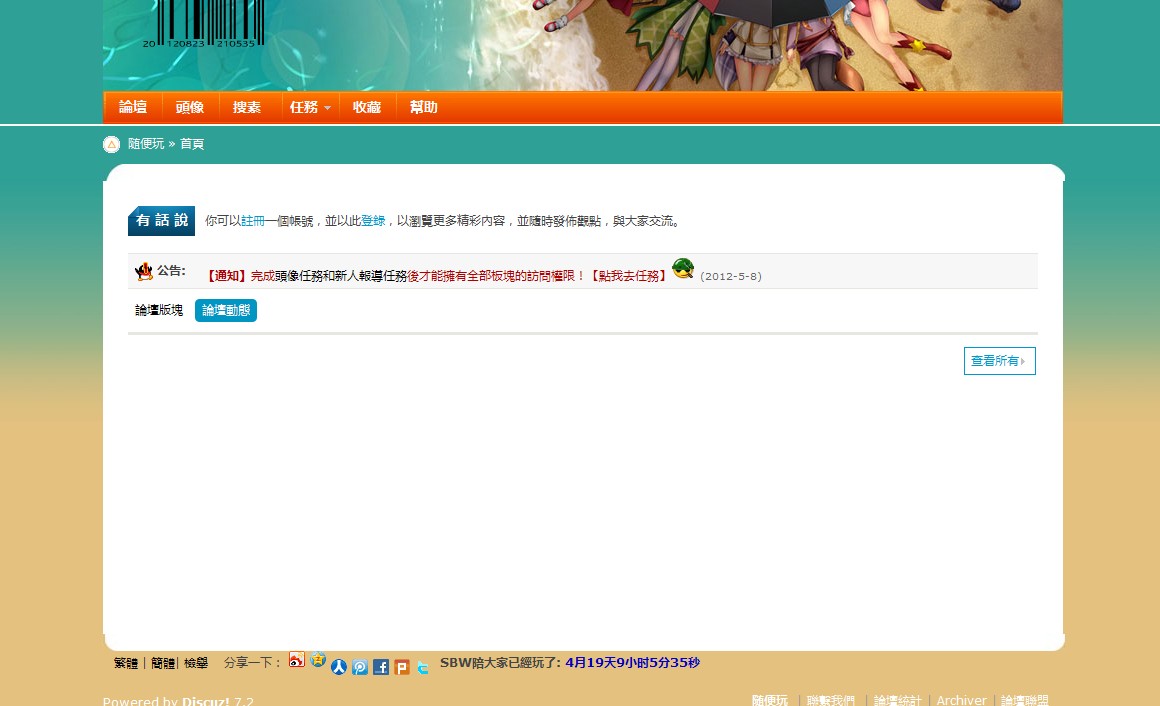The height and width of the screenshot is (706, 1160).
Task: Open the 搜索 navigation item
Action: tap(247, 107)
